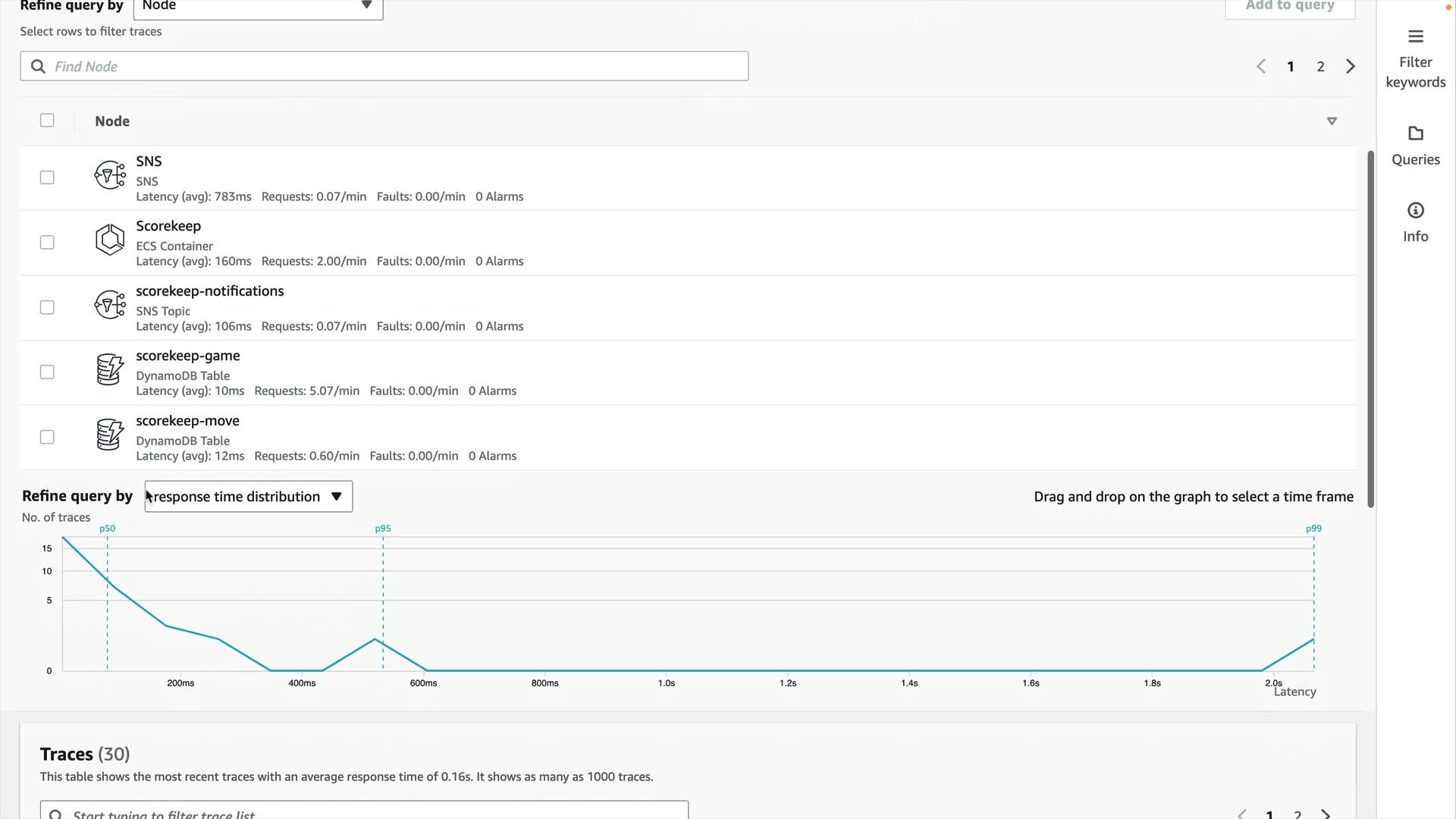Click the SNS node icon
Viewport: 1456px width, 819px height.
pos(109,175)
